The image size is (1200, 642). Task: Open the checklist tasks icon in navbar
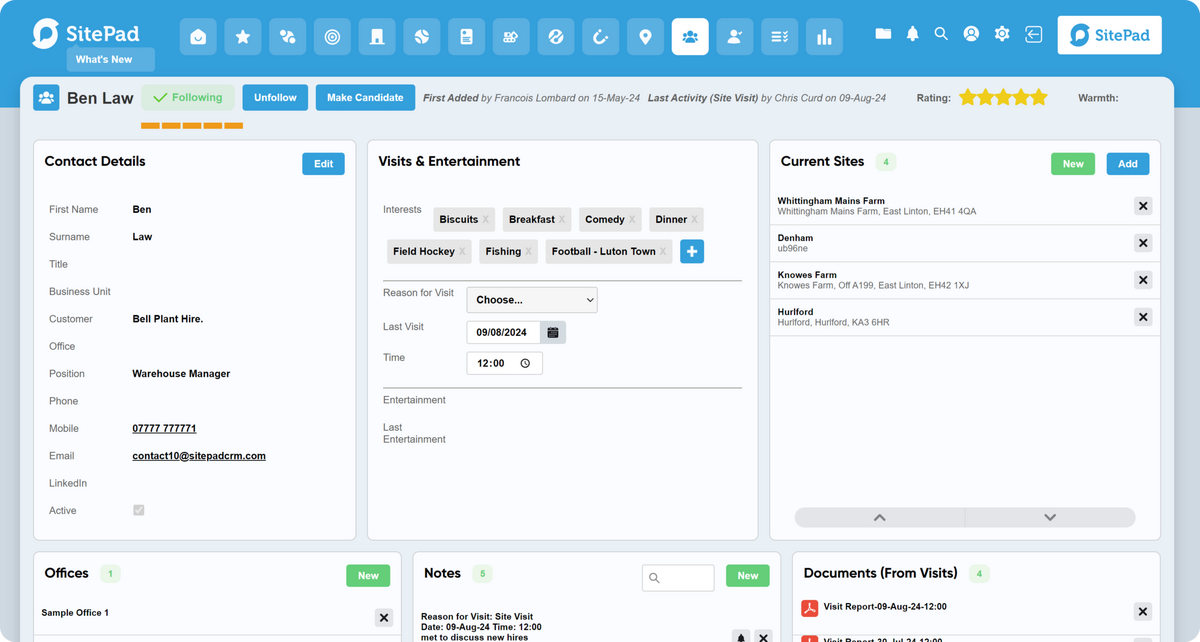click(779, 37)
